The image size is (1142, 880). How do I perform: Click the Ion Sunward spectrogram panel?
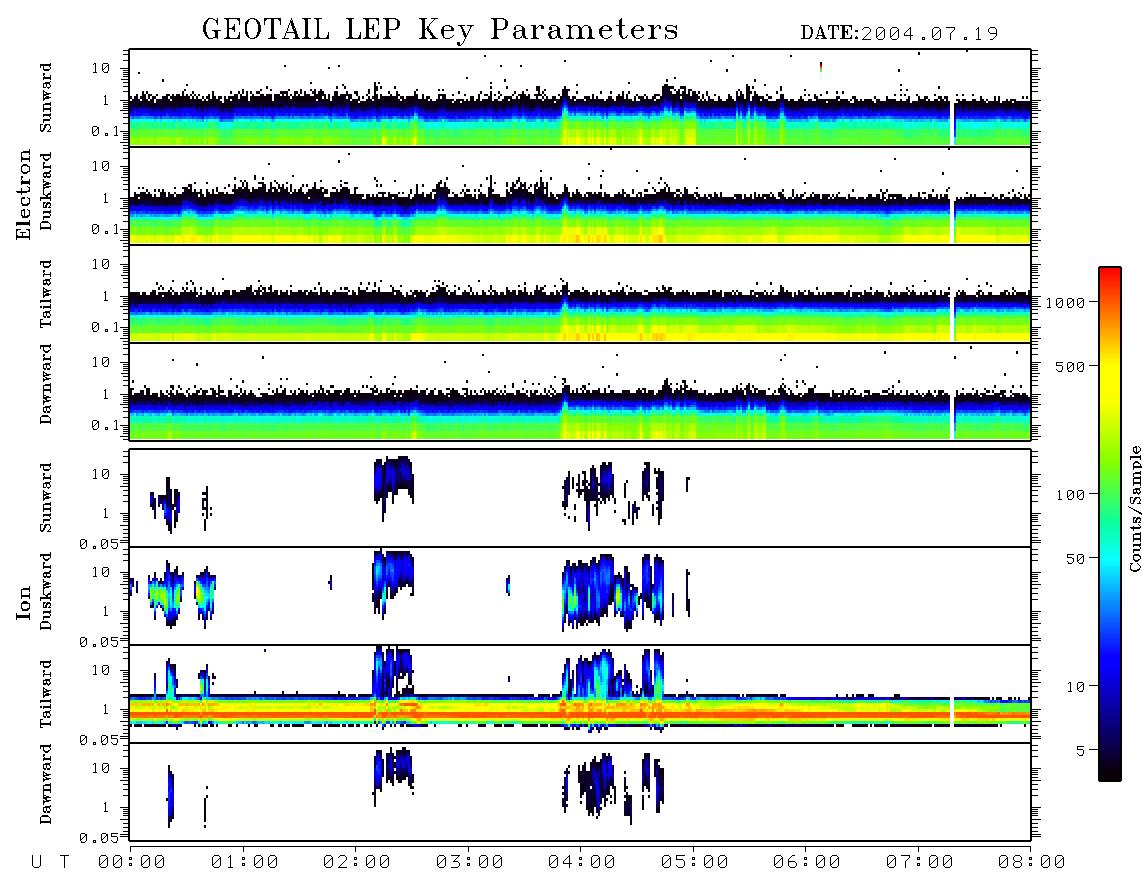pos(580,498)
